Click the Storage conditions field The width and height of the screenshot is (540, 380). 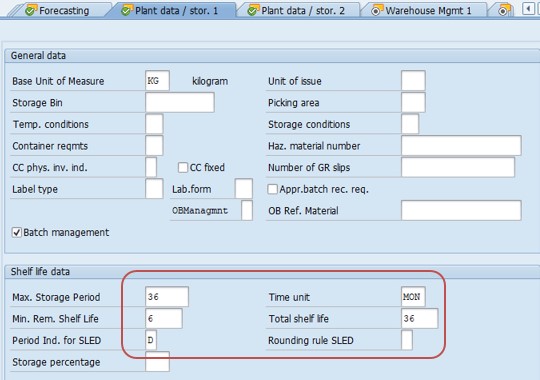pyautogui.click(x=410, y=124)
